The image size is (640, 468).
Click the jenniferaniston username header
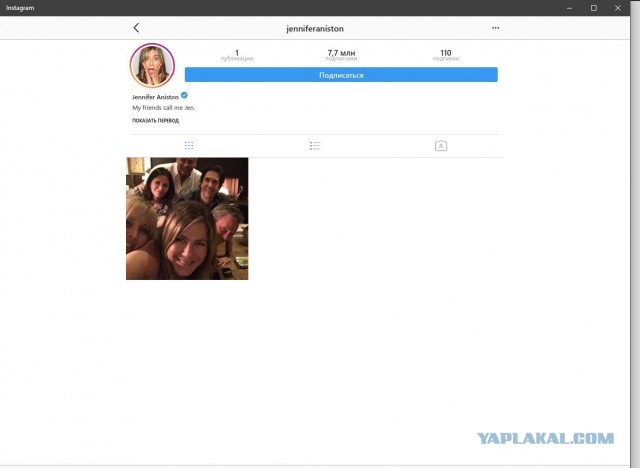315,29
